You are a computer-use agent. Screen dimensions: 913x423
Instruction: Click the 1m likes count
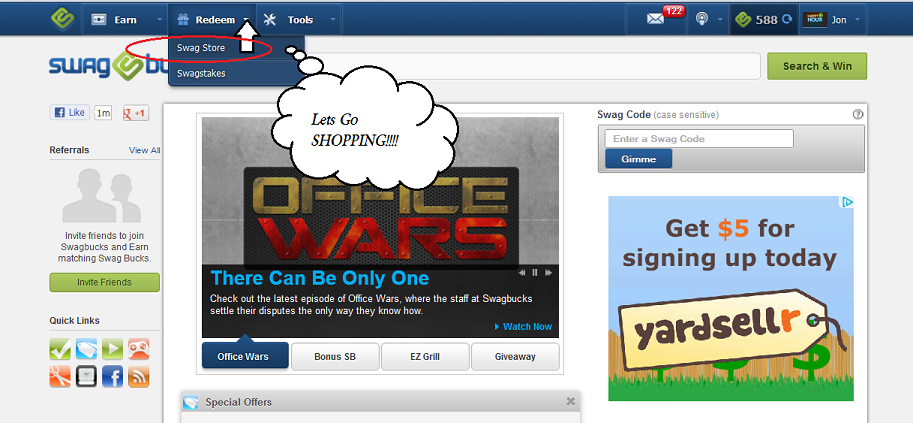pos(102,113)
